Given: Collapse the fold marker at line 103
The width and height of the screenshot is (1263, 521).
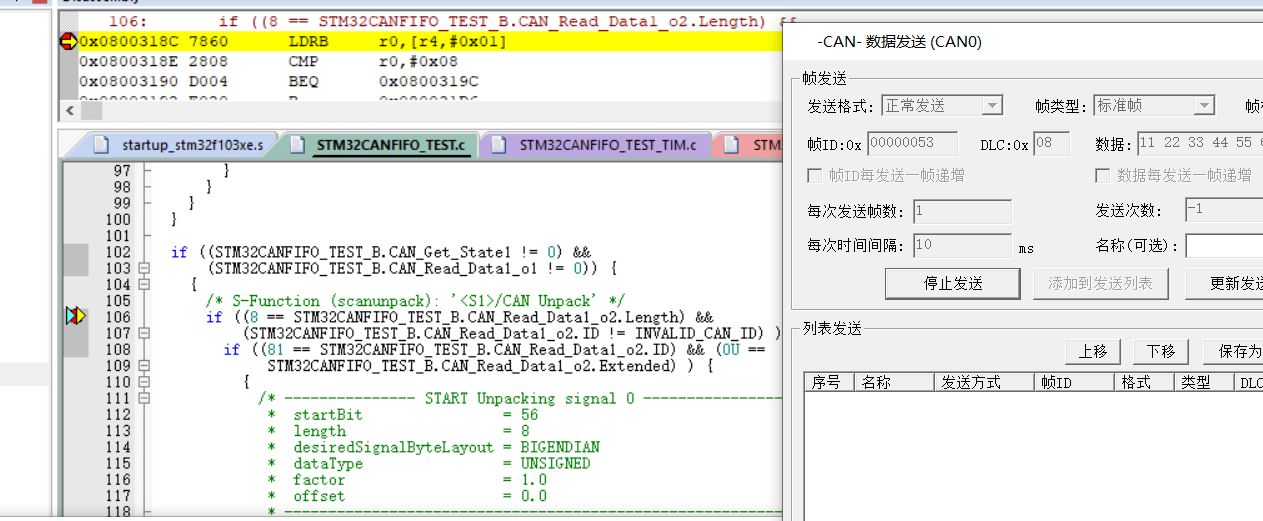Looking at the screenshot, I should click(144, 268).
